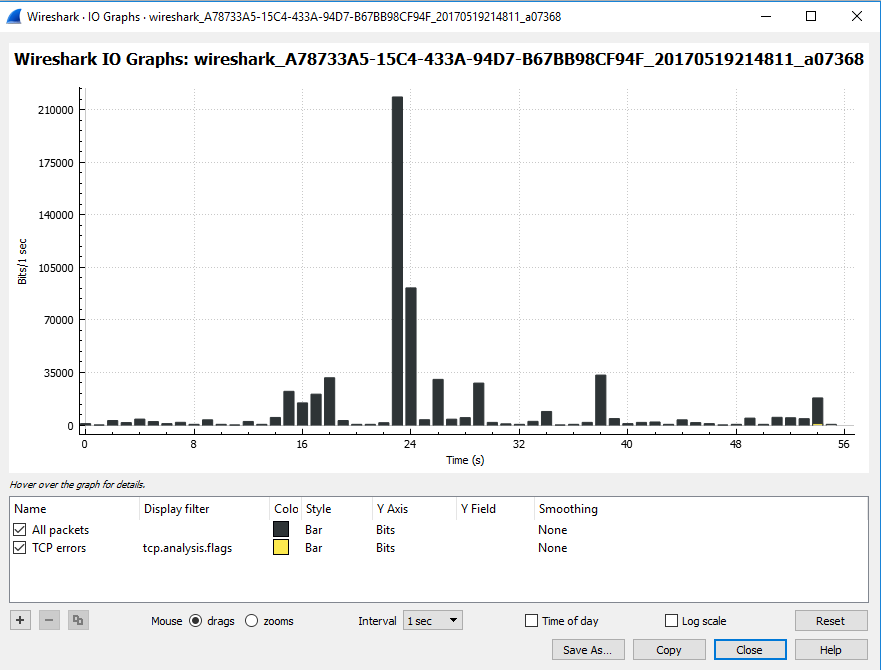Remove the selected graph with the minus button
Viewport: 881px width, 670px height.
click(x=49, y=621)
